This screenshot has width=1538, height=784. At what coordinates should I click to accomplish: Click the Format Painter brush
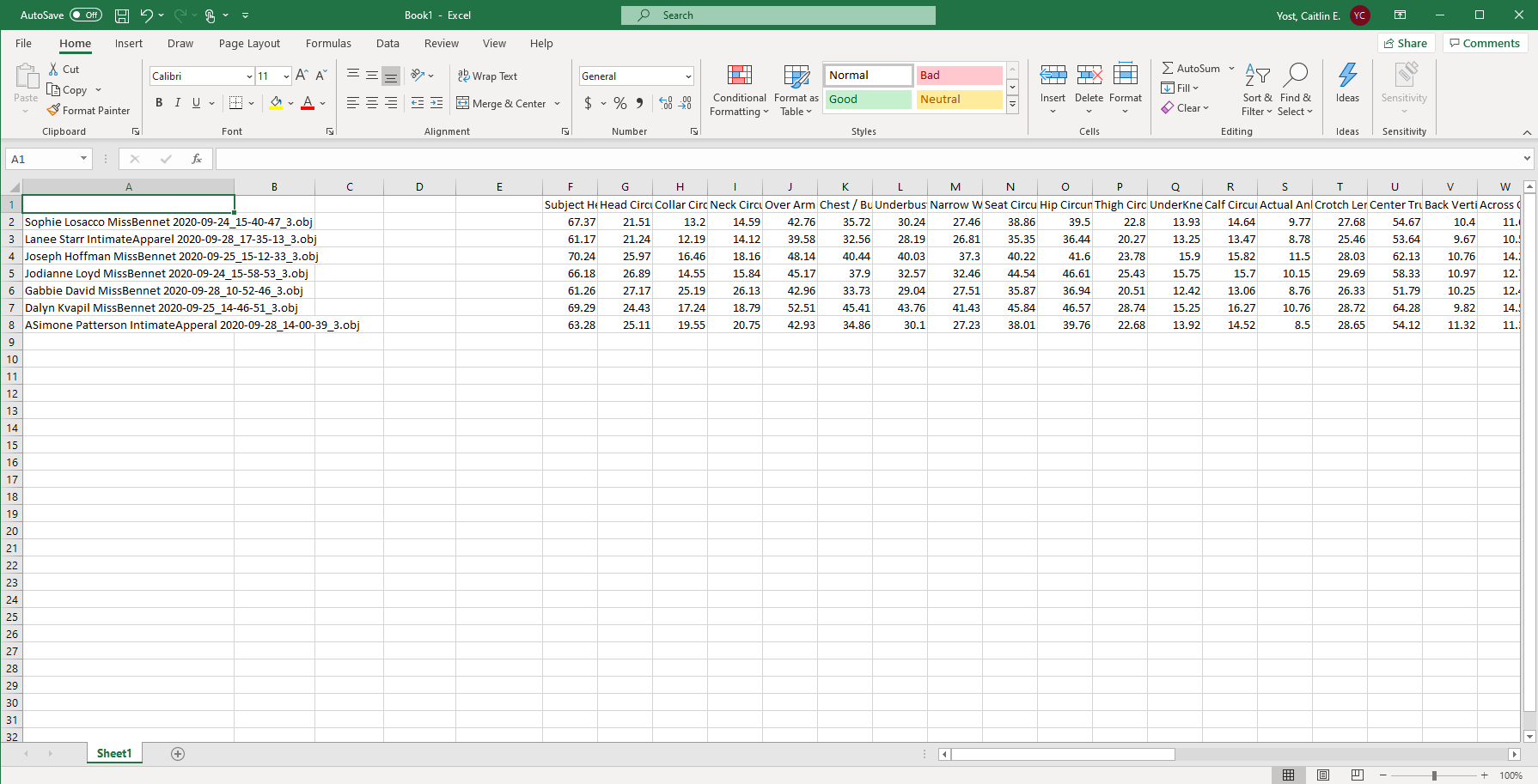tap(53, 110)
